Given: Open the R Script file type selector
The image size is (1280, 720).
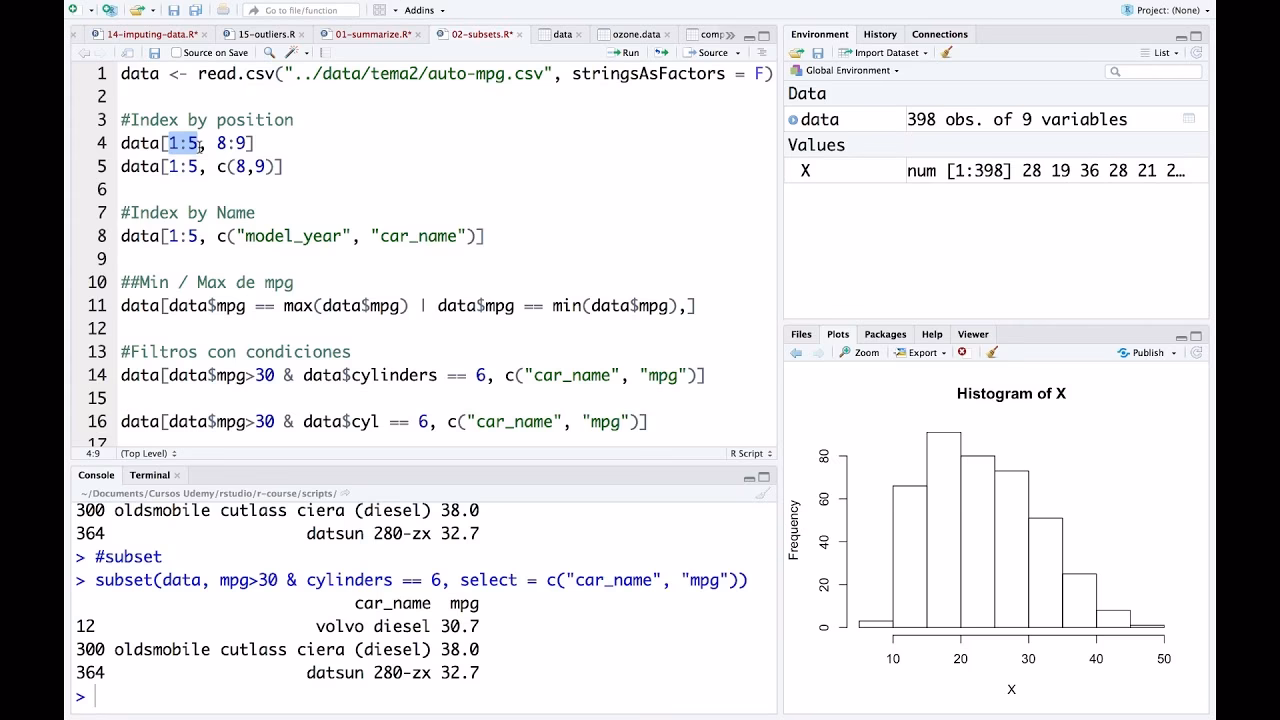Looking at the screenshot, I should [x=750, y=454].
